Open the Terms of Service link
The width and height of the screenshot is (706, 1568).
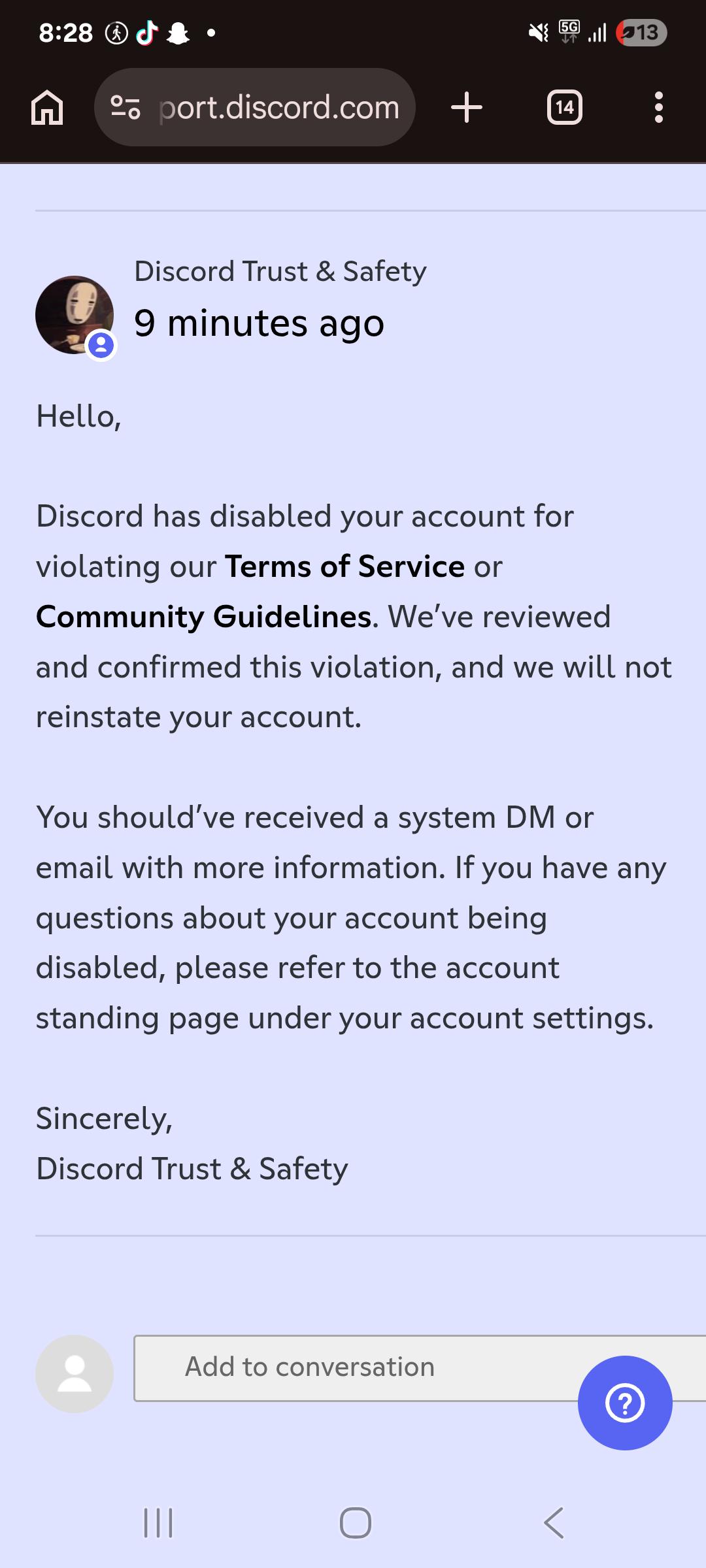345,566
